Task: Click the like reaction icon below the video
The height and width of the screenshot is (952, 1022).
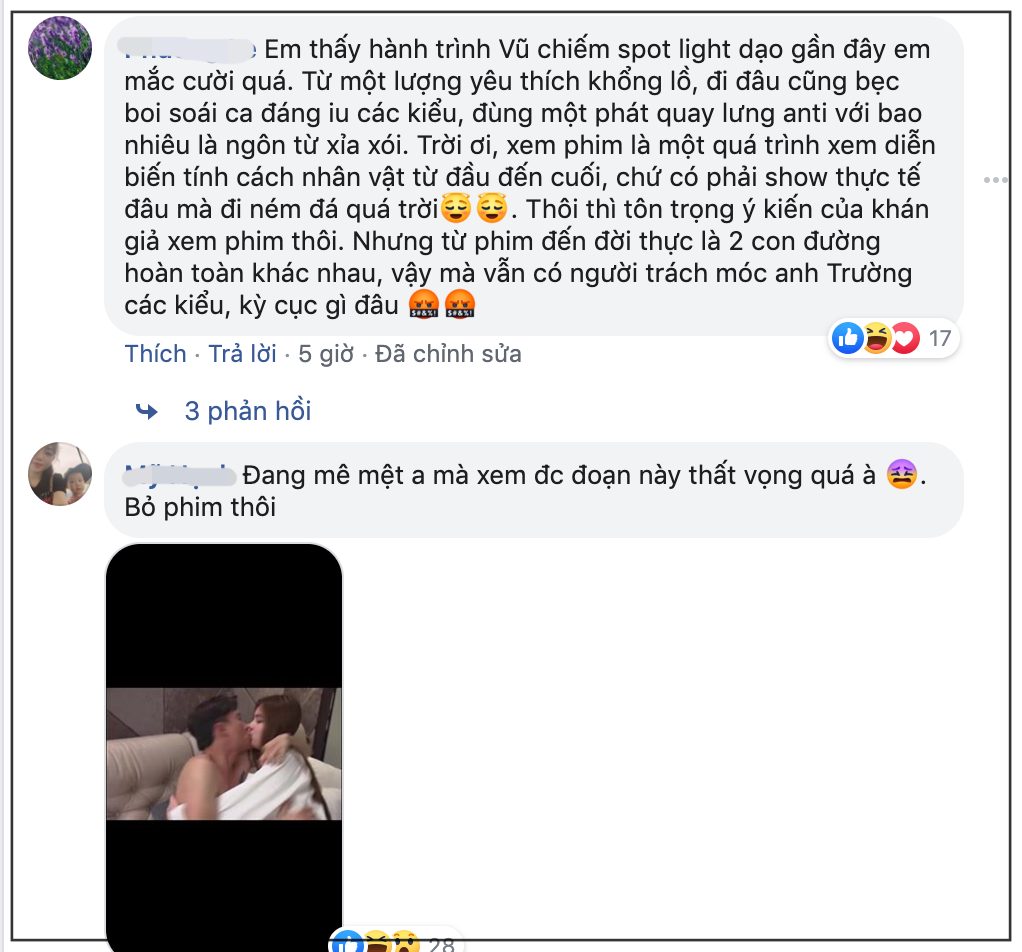Action: 347,943
